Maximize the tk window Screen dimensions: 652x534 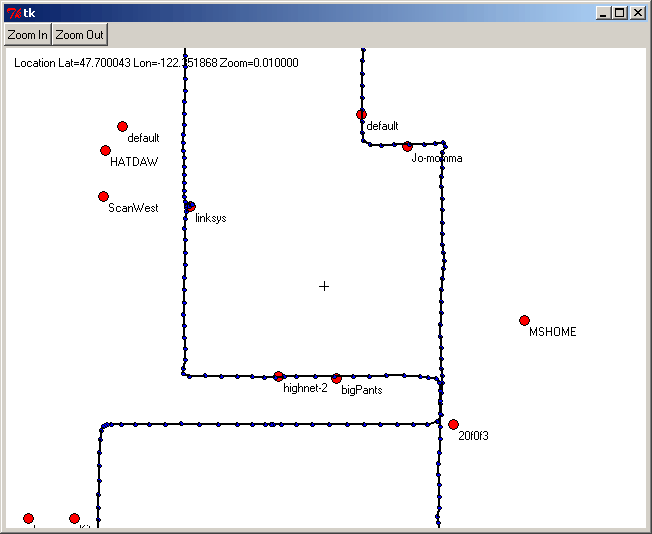[619, 13]
